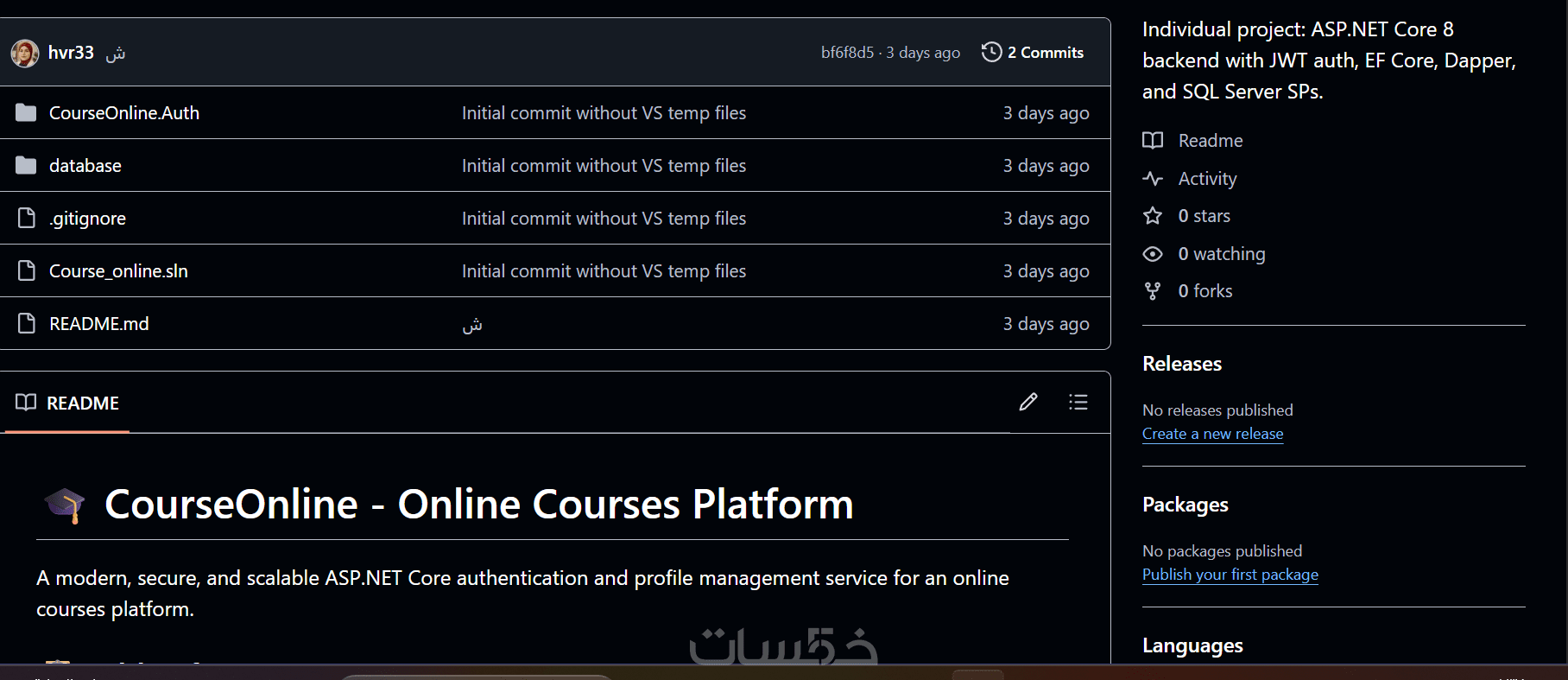1568x680 pixels.
Task: Open the Course_online.sln file
Action: (x=118, y=271)
